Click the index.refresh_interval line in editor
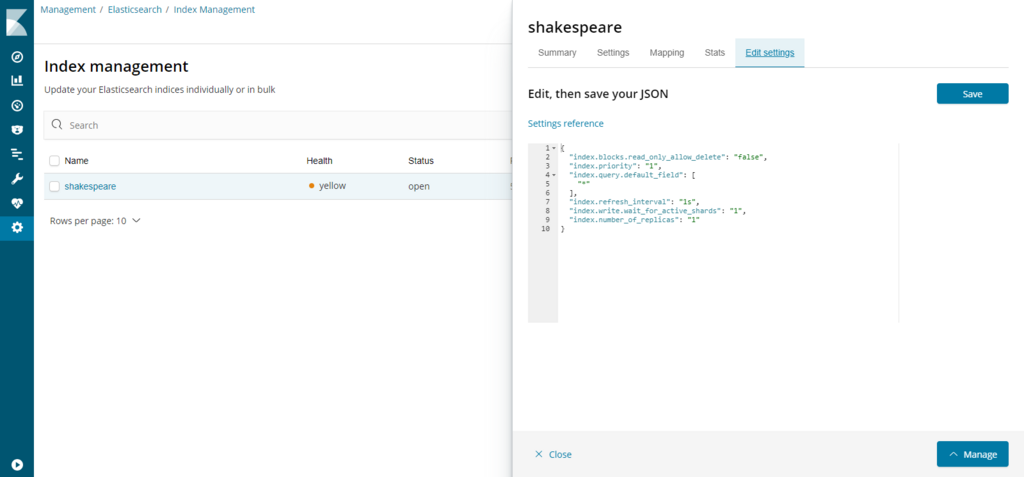 [634, 202]
